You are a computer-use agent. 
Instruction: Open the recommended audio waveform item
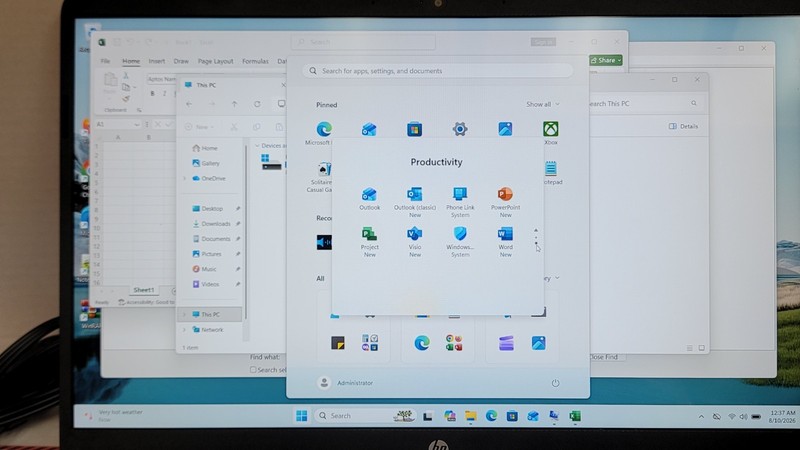coord(324,242)
